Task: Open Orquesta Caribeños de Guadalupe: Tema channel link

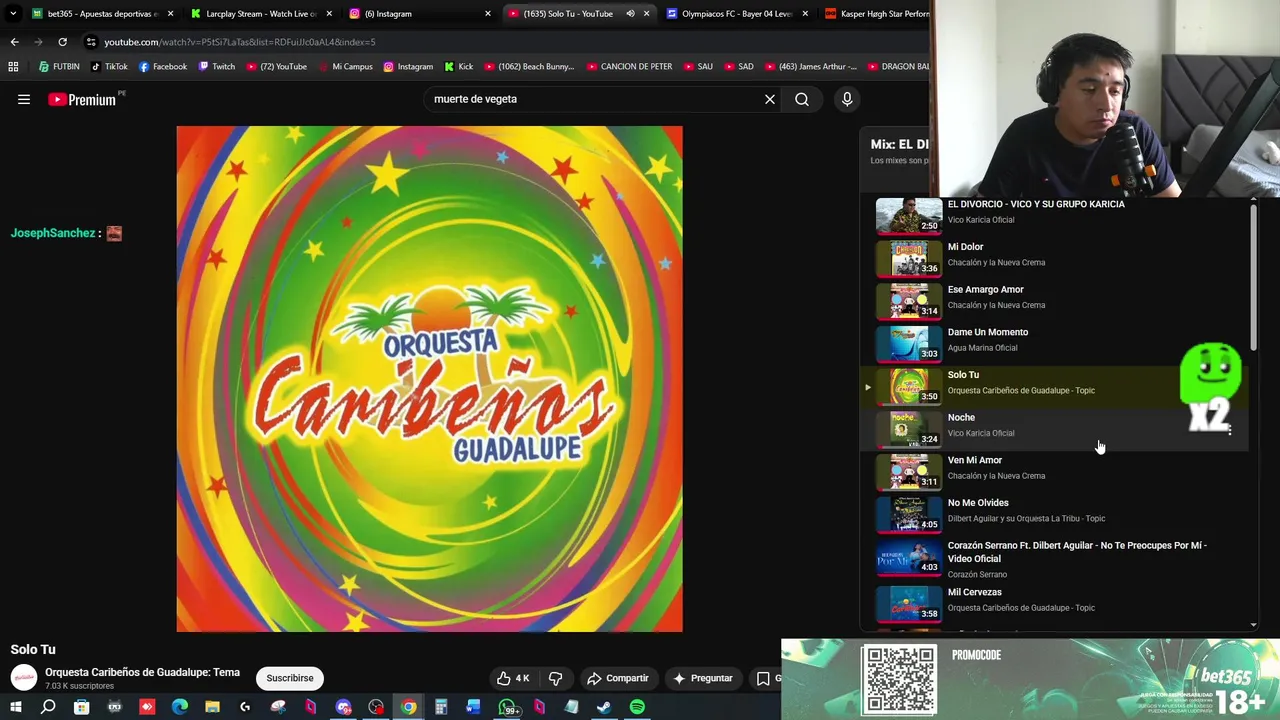Action: coord(142,672)
